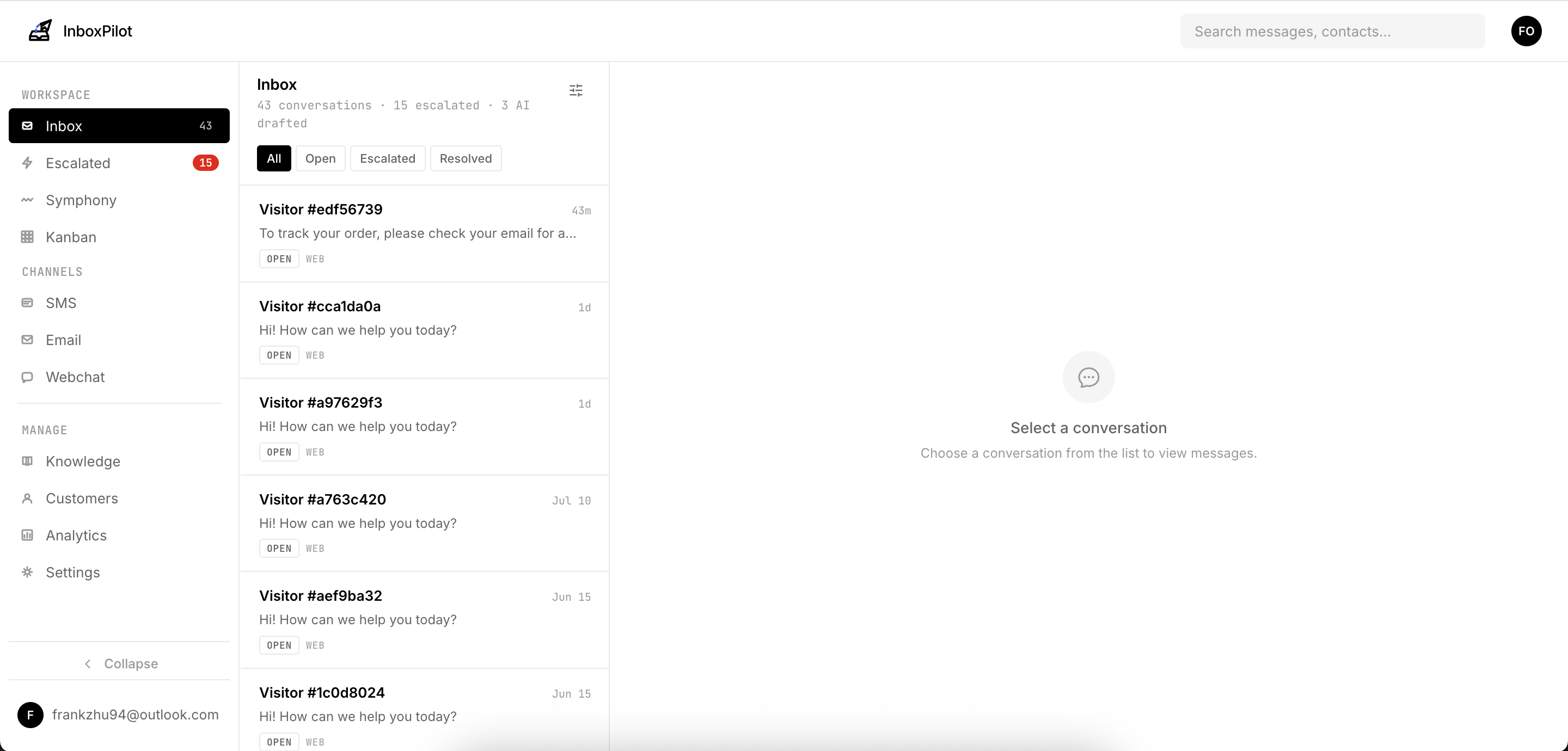Filter conversations by Resolved tab
1568x751 pixels.
point(465,159)
